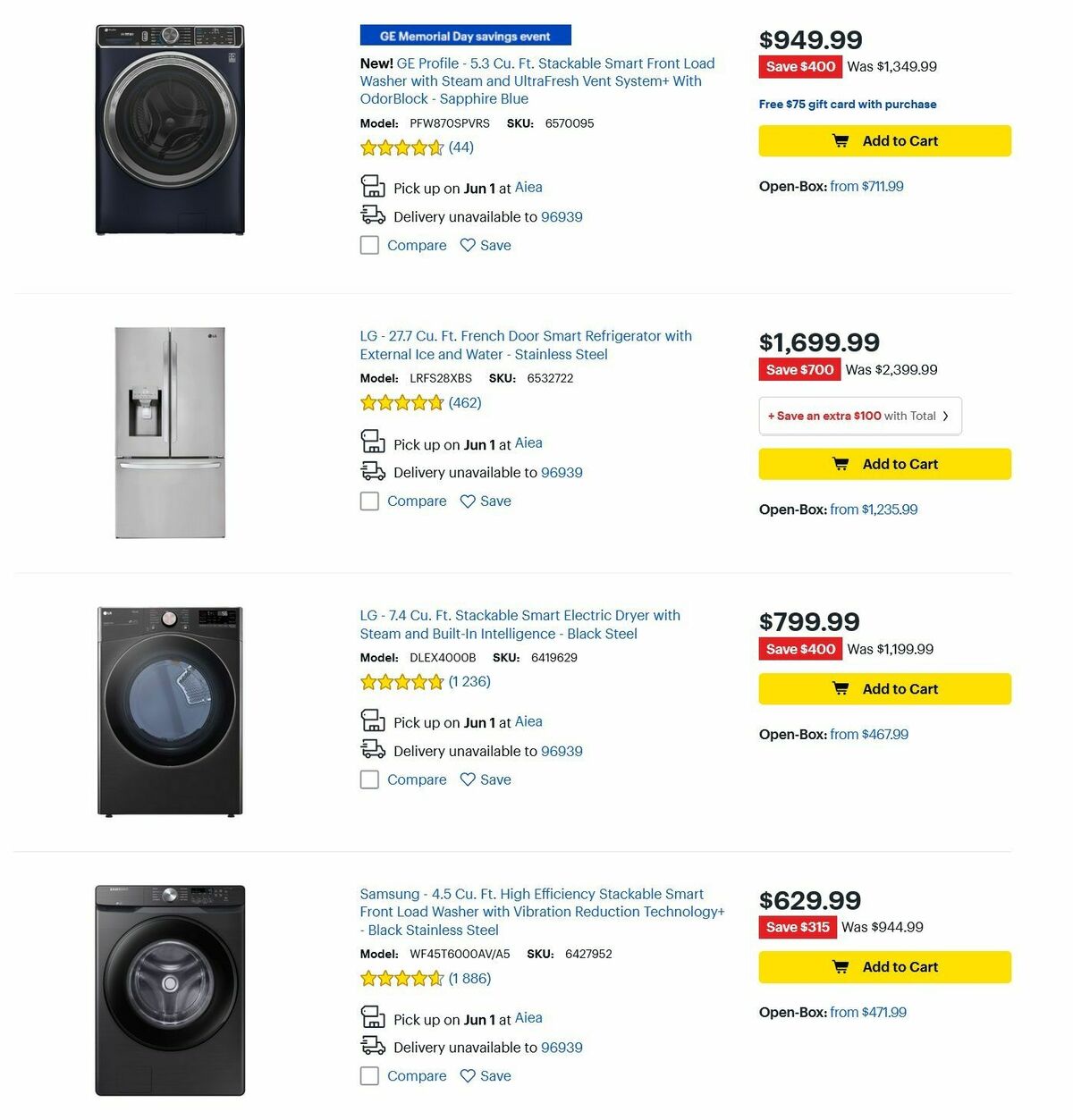Screen dimensions: 1073x1120
Task: Click the heart Save icon for the LG refrigerator
Action: [x=469, y=501]
